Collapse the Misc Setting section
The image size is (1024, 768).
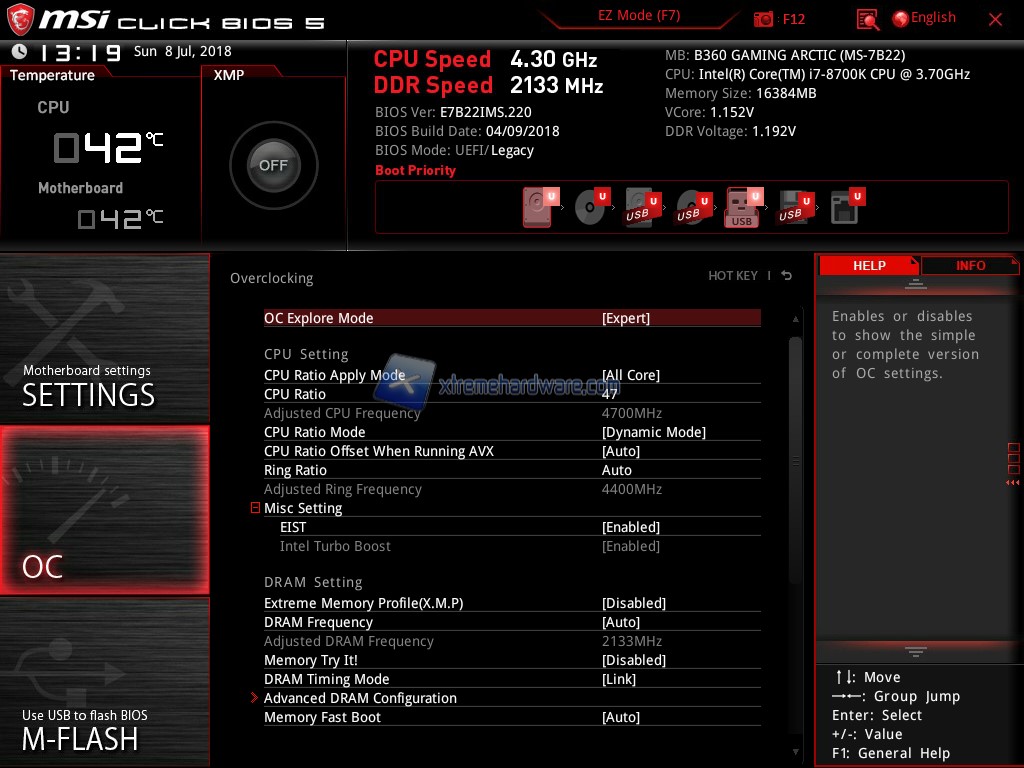(x=256, y=508)
